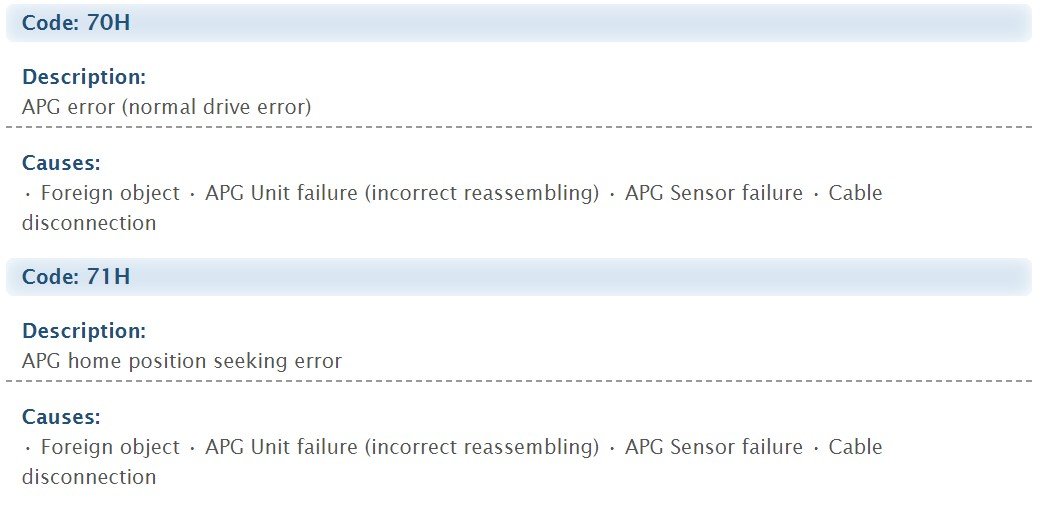Image resolution: width=1054 pixels, height=506 pixels.
Task: Select the text "APG home position seeking error"
Action: coord(181,360)
